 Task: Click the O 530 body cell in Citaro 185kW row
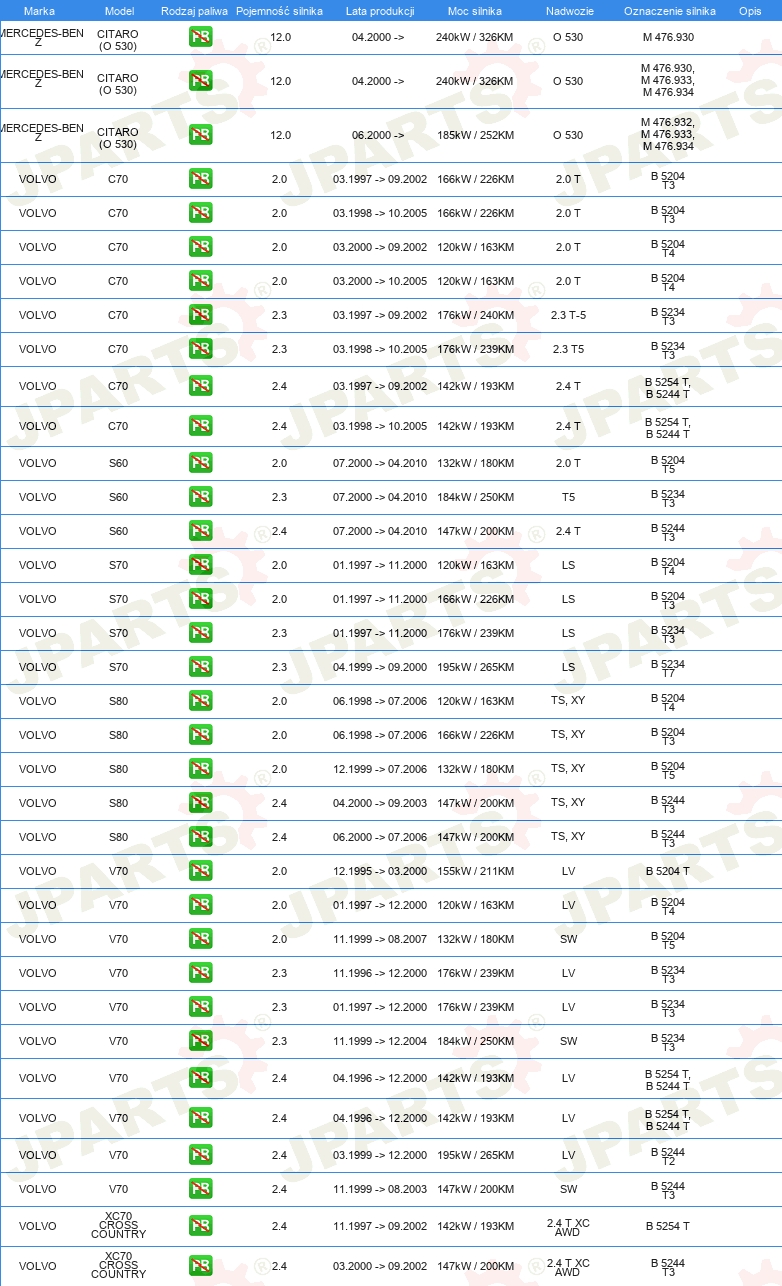pos(568,135)
